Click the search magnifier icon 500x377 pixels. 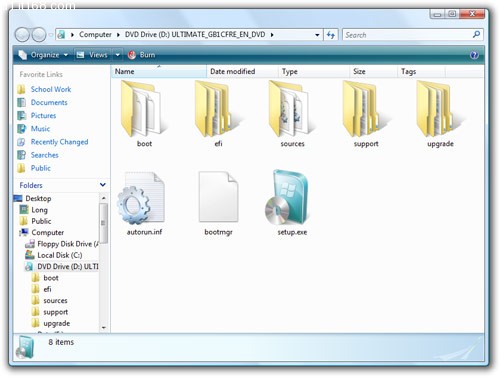coord(476,34)
